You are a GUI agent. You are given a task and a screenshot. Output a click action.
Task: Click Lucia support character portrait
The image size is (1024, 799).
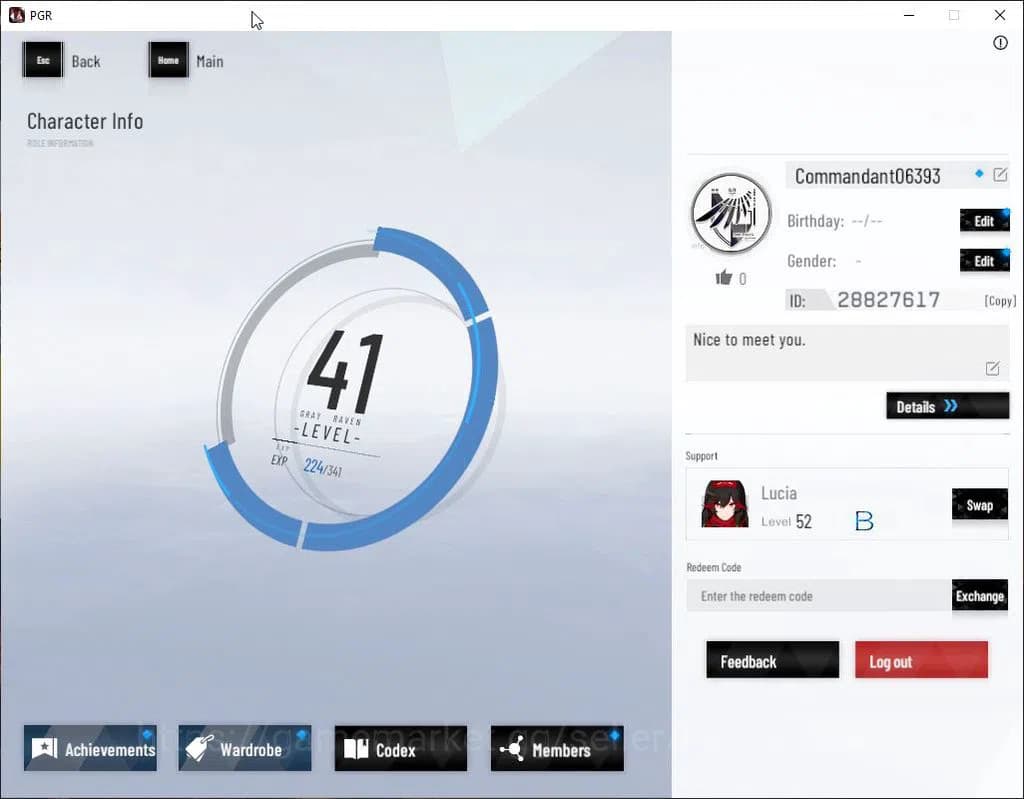pyautogui.click(x=725, y=504)
